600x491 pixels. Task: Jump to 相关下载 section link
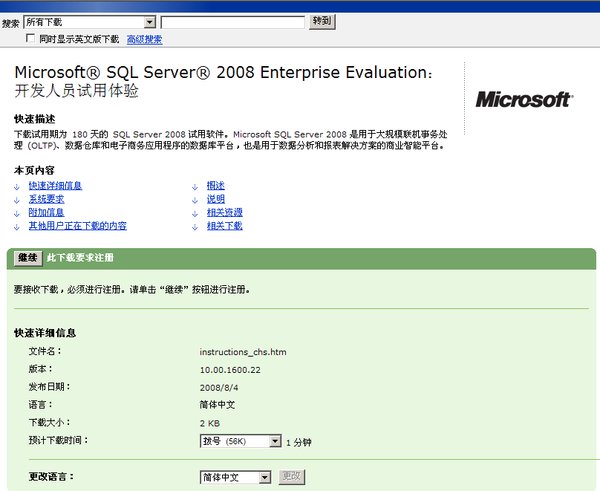(x=225, y=226)
